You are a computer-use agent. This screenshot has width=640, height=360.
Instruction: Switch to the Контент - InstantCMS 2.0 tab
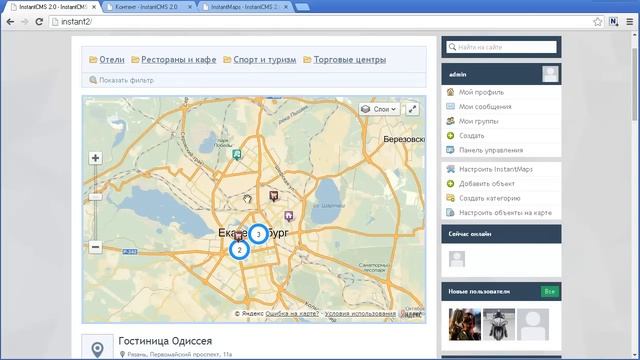[x=147, y=7]
